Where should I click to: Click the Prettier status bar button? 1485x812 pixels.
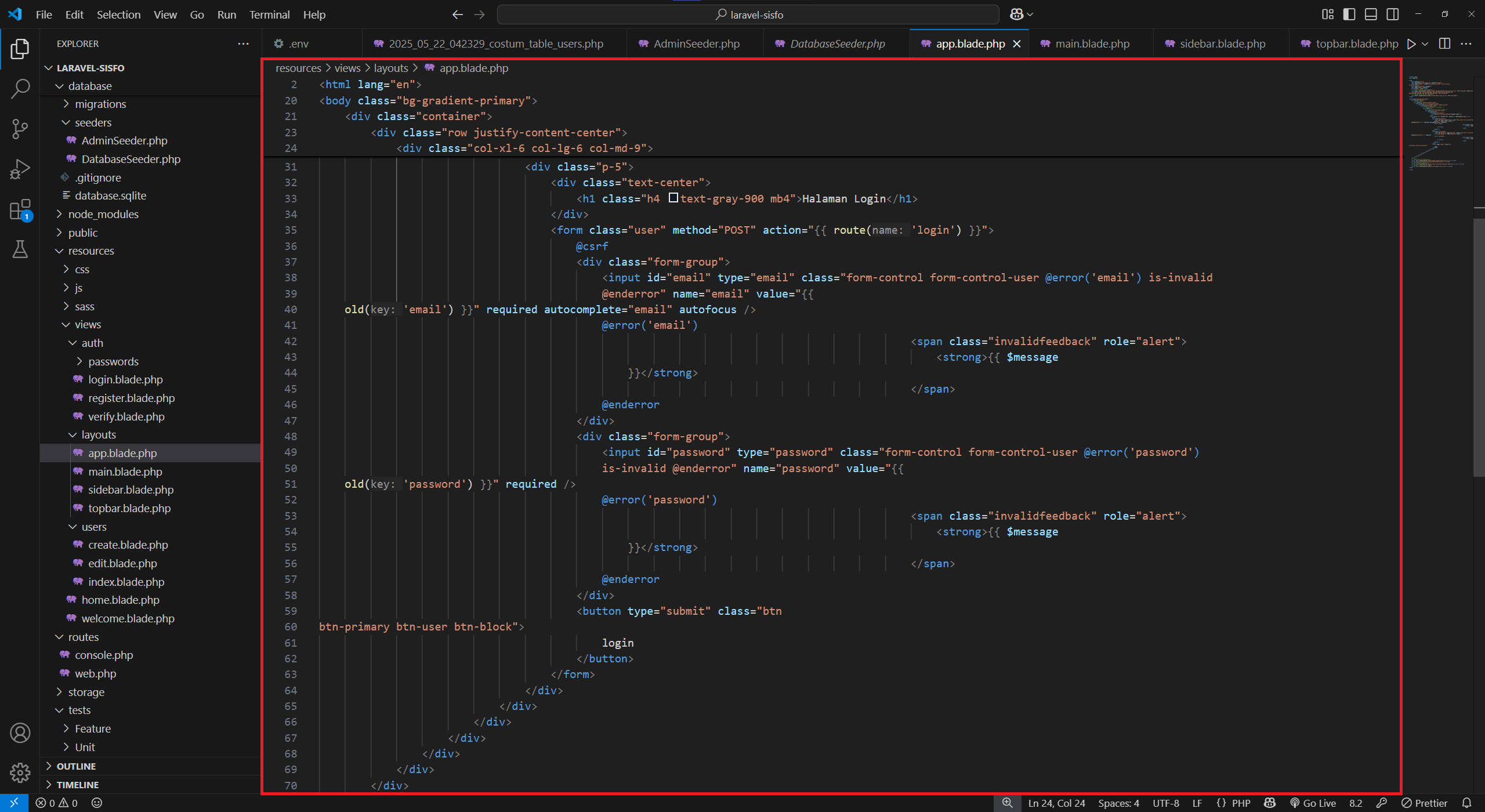(x=1425, y=803)
